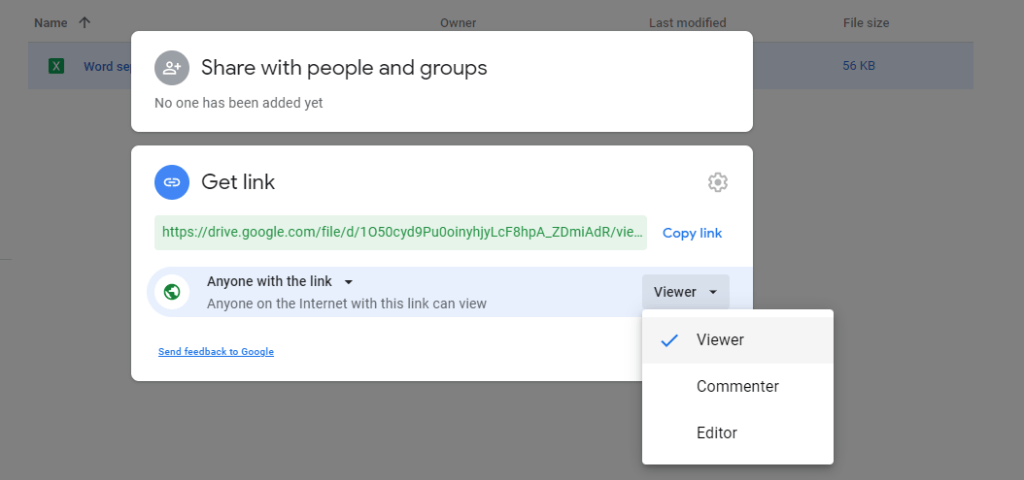Click the 'Share with people and groups' heading
Screen dimensions: 1024x480
click(x=344, y=68)
